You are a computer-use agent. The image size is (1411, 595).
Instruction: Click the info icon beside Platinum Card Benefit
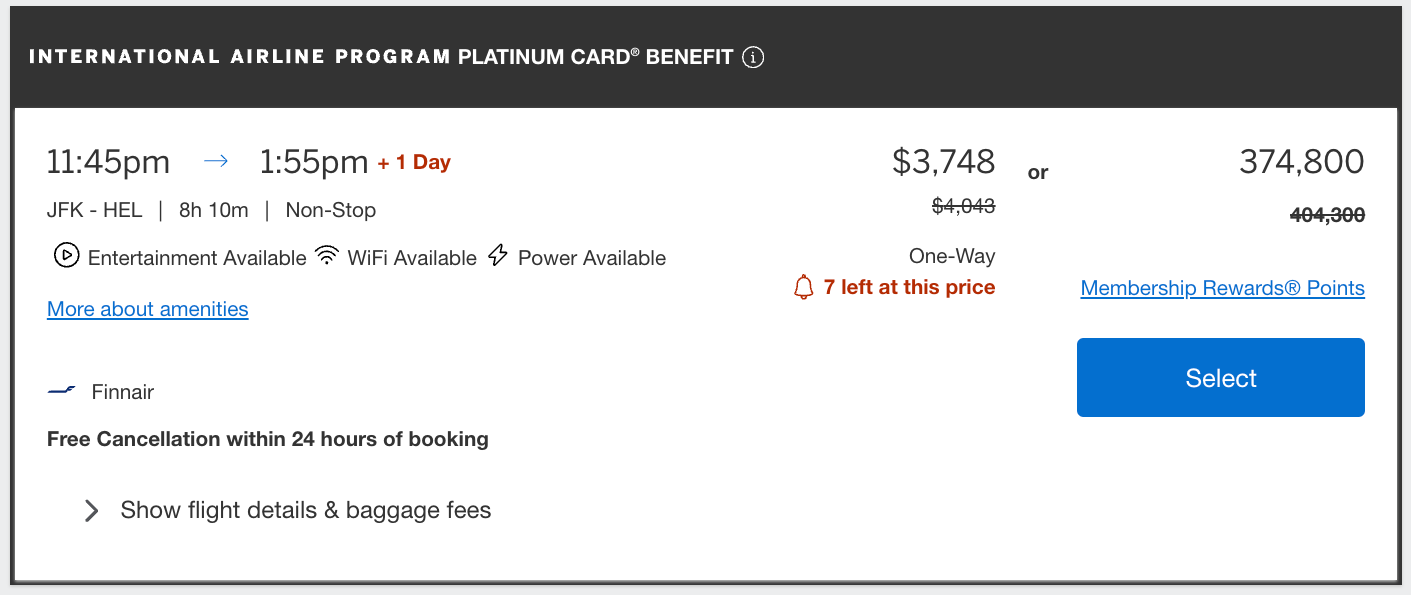tap(753, 57)
